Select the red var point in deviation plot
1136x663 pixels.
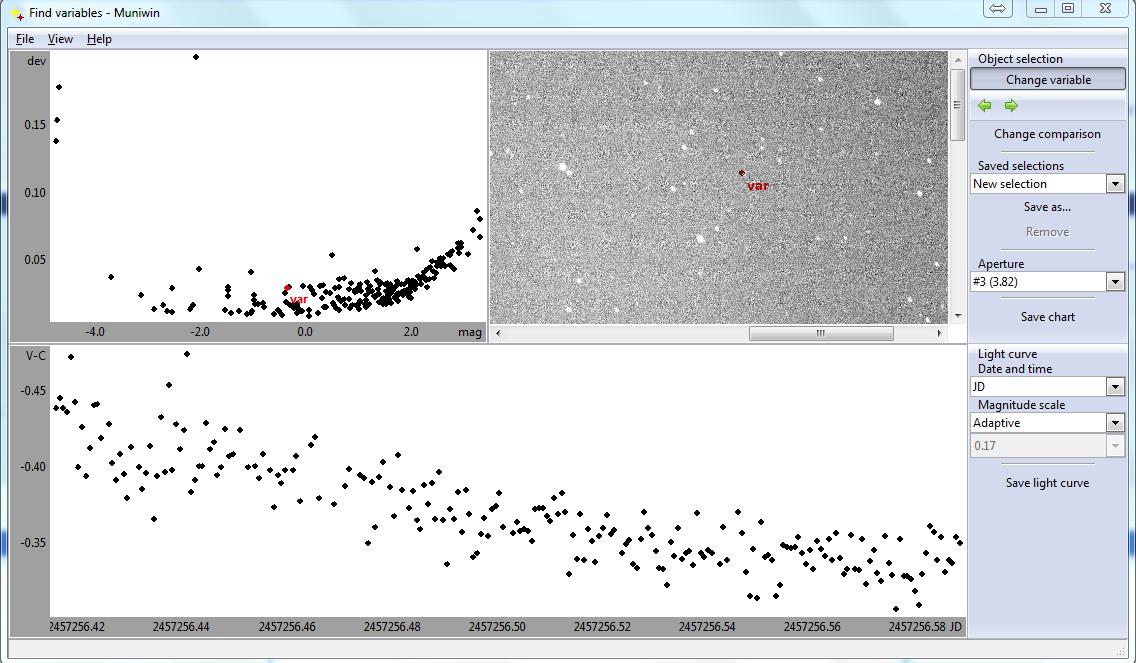pyautogui.click(x=288, y=288)
